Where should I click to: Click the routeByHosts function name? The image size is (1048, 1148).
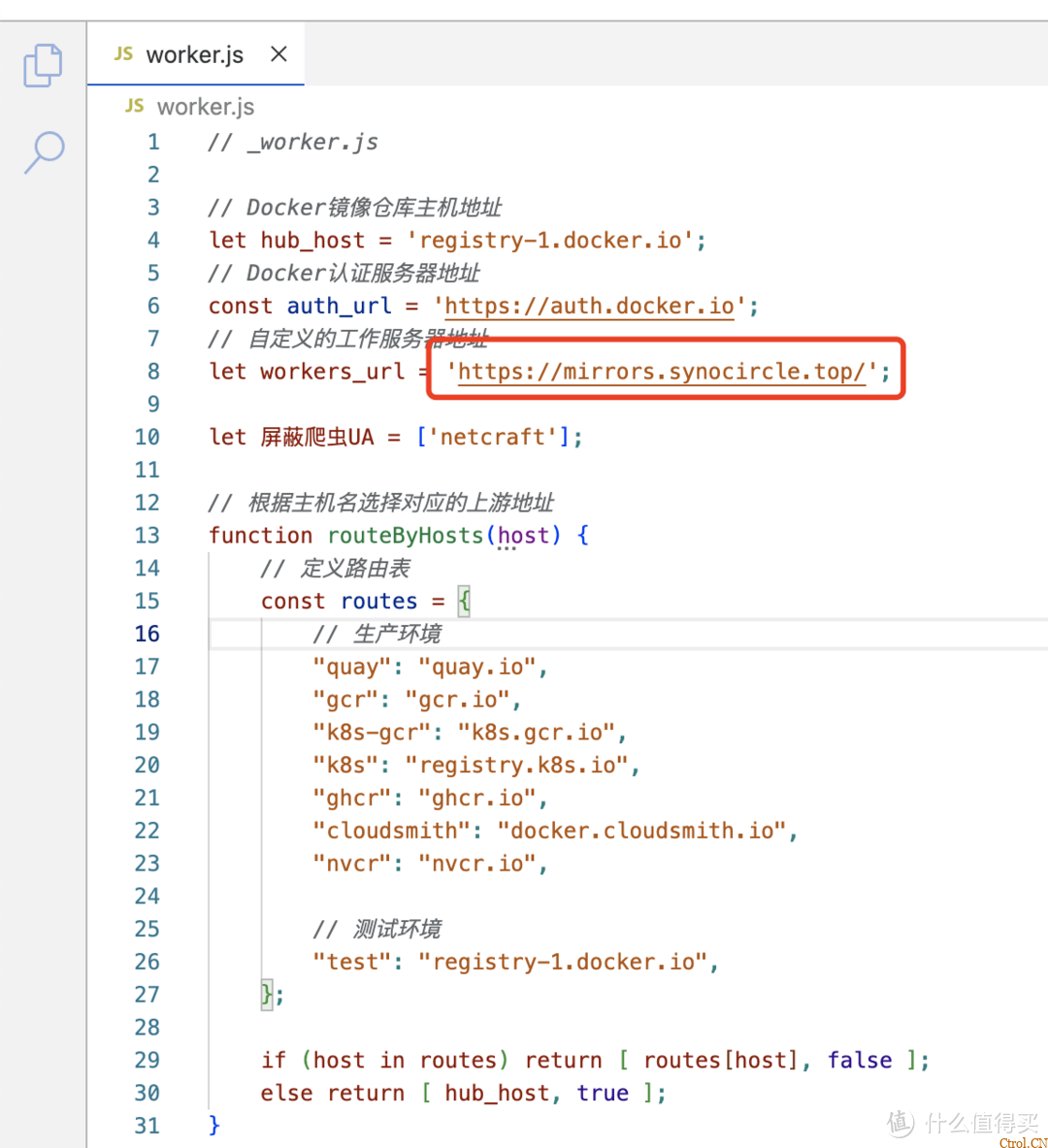click(x=405, y=536)
